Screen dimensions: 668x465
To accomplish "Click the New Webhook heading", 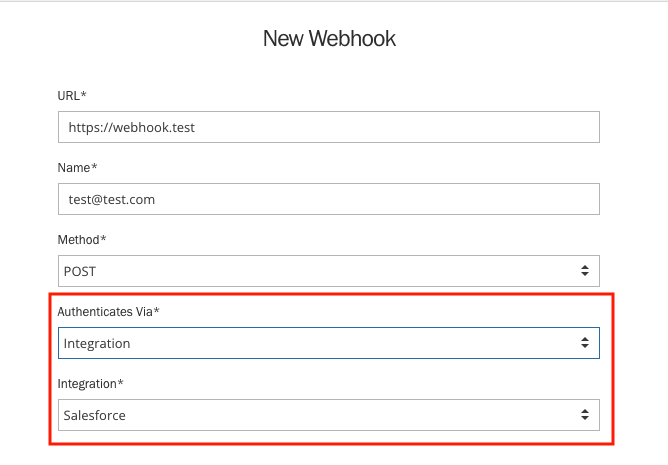I will pos(329,39).
